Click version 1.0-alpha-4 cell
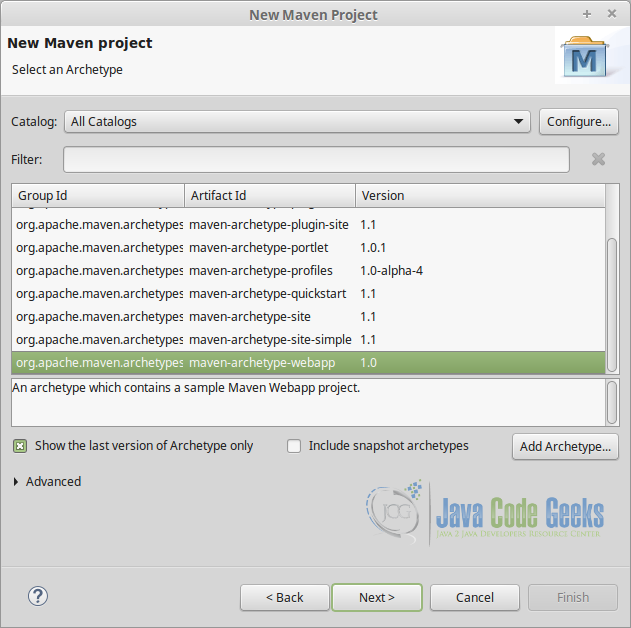The height and width of the screenshot is (628, 631). (x=392, y=270)
